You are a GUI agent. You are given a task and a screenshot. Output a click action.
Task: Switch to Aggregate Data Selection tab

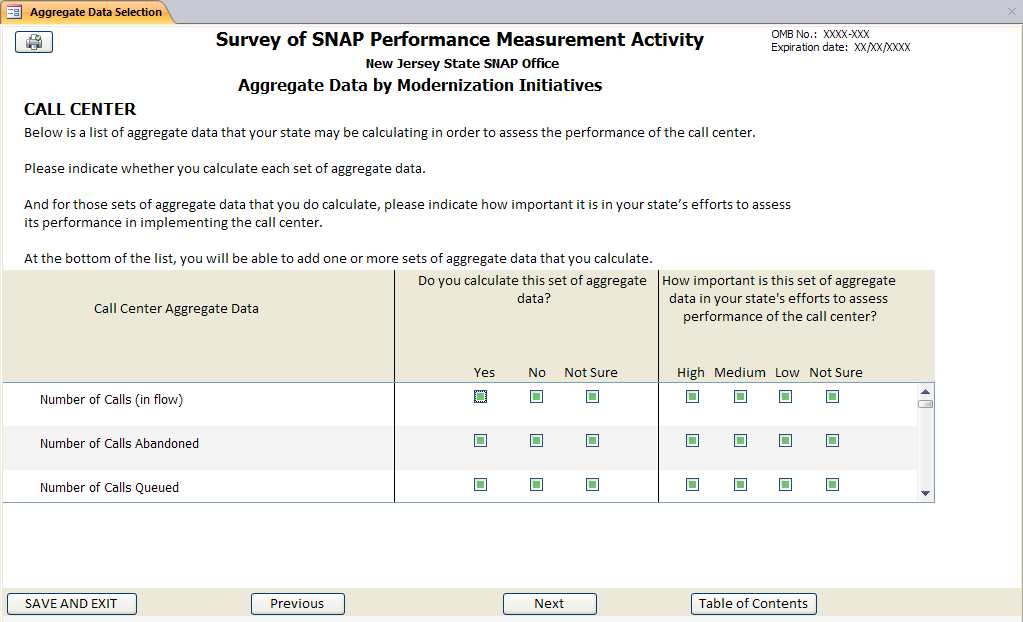coord(95,12)
